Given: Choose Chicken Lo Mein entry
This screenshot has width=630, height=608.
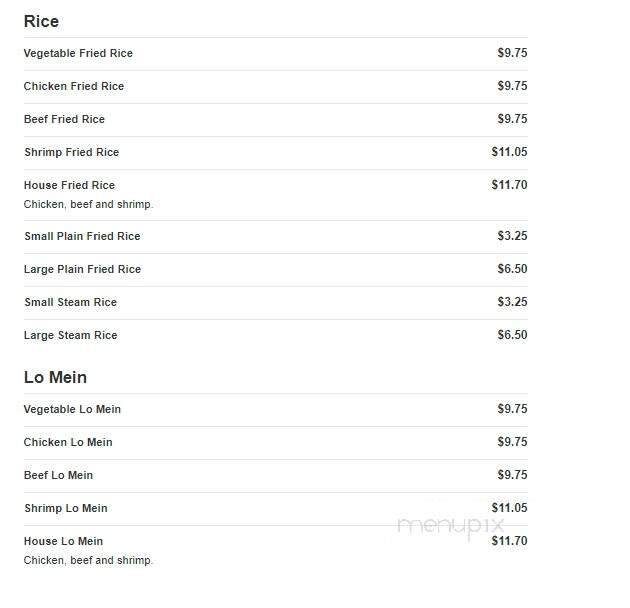Looking at the screenshot, I should (68, 442).
